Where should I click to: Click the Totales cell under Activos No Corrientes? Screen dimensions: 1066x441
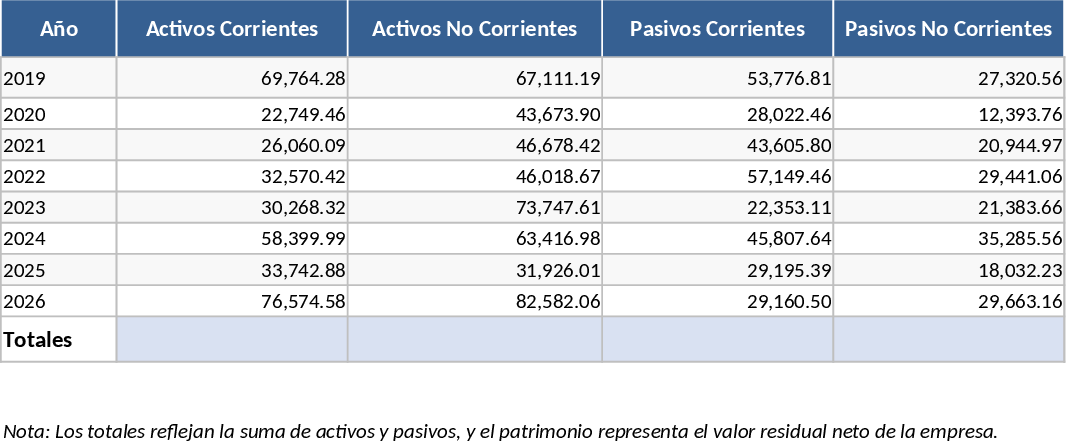click(474, 340)
